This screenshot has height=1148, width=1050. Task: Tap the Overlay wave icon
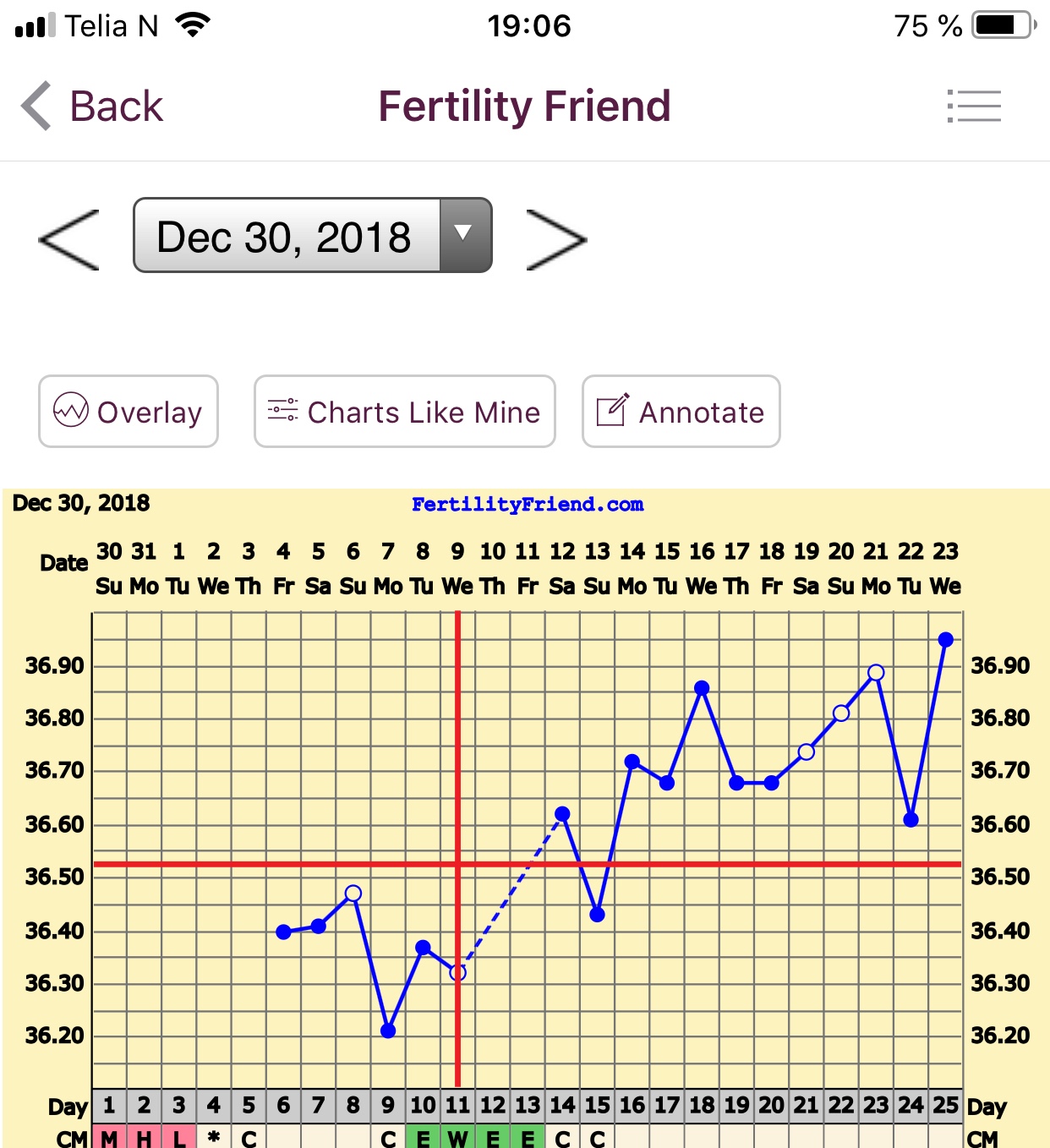[x=71, y=411]
